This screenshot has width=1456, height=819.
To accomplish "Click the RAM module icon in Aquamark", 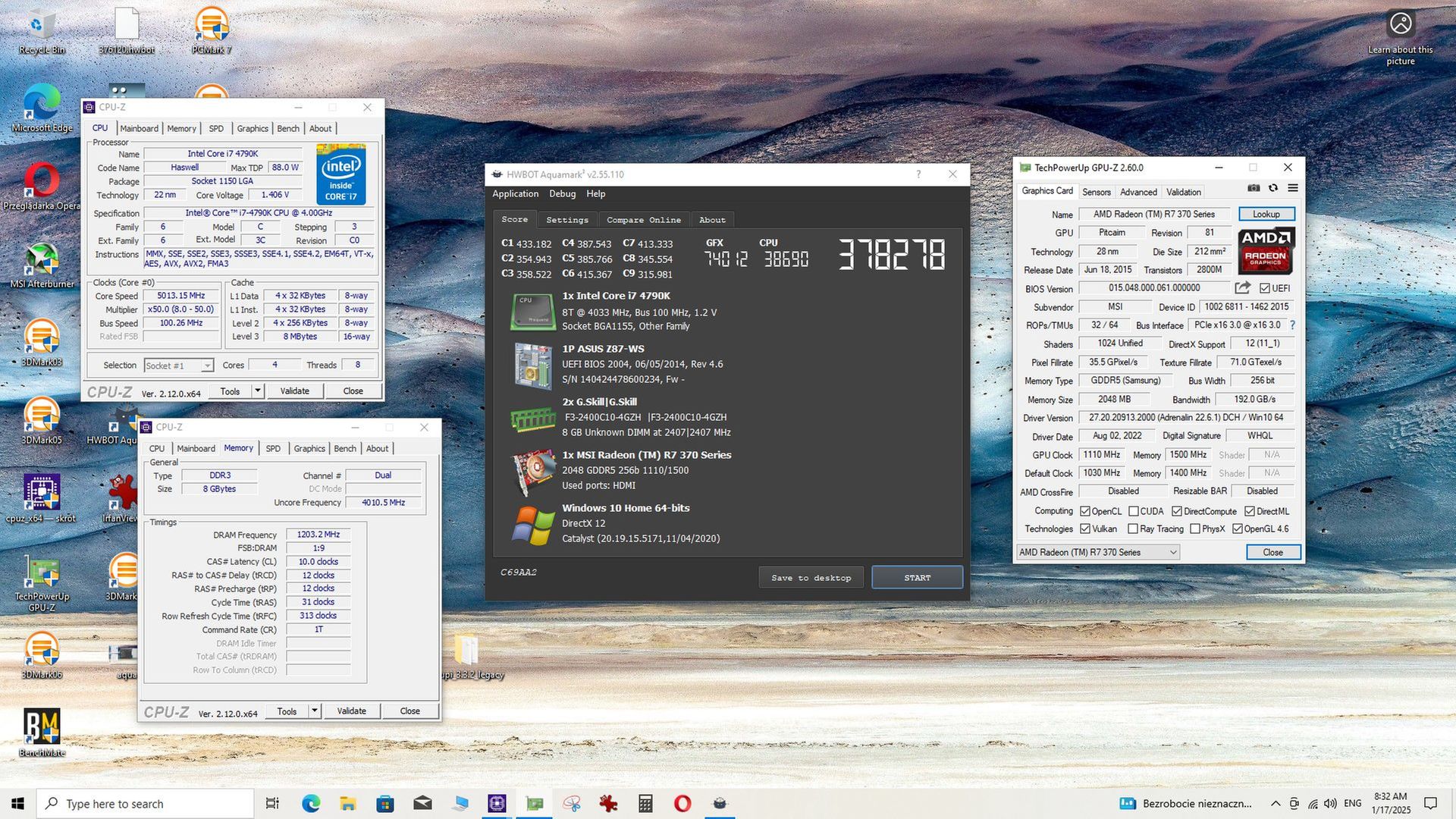I will pyautogui.click(x=532, y=419).
